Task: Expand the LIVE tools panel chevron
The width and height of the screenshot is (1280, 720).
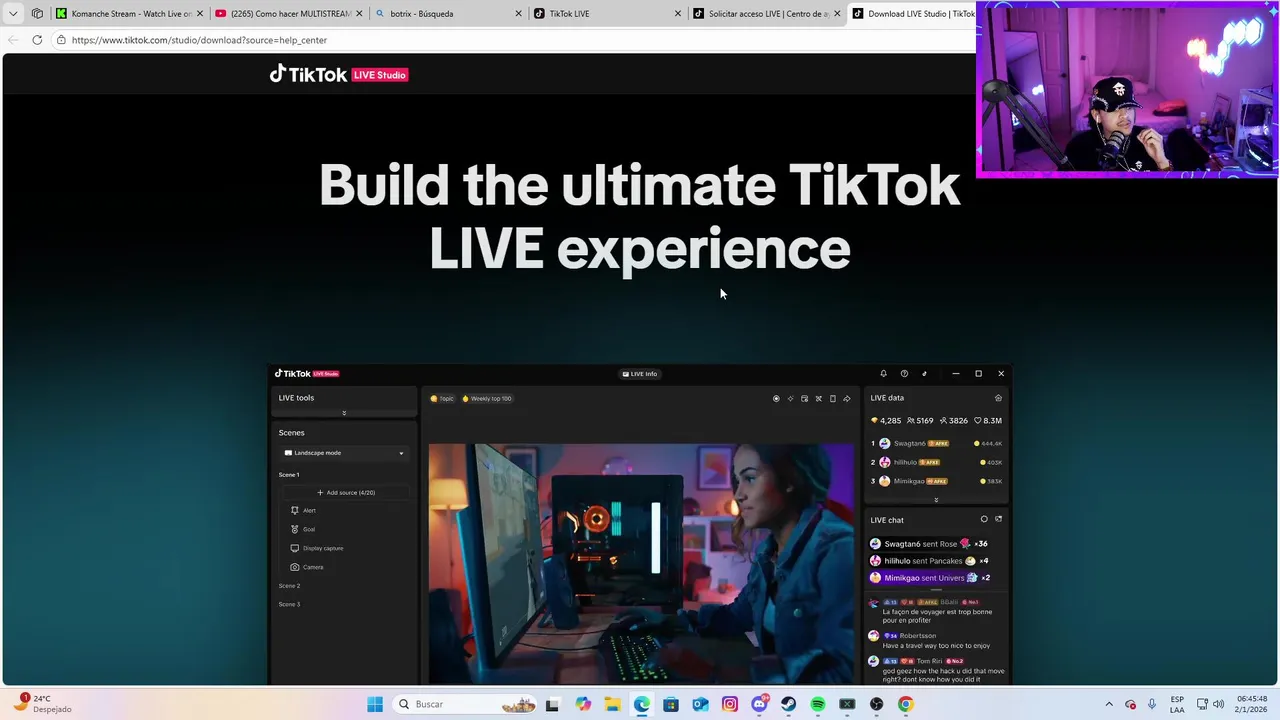Action: [344, 413]
